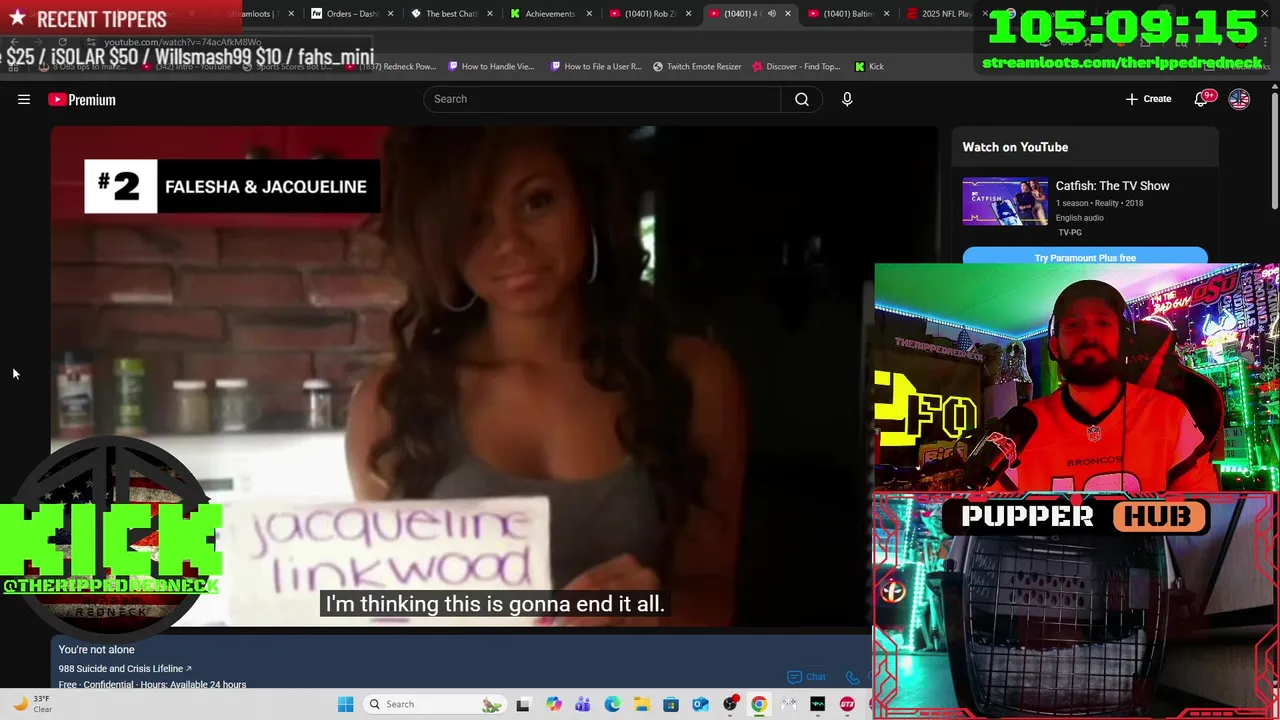
Task: Open OBS Studio from the taskbar
Action: (x=730, y=704)
